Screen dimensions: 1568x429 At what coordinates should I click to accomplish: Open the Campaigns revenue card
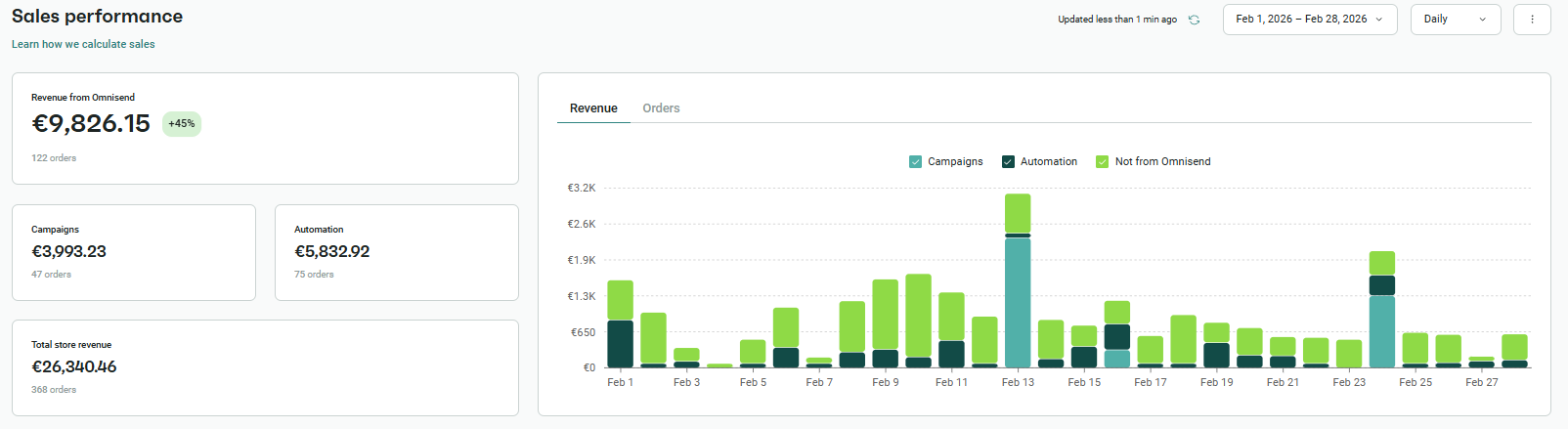134,252
